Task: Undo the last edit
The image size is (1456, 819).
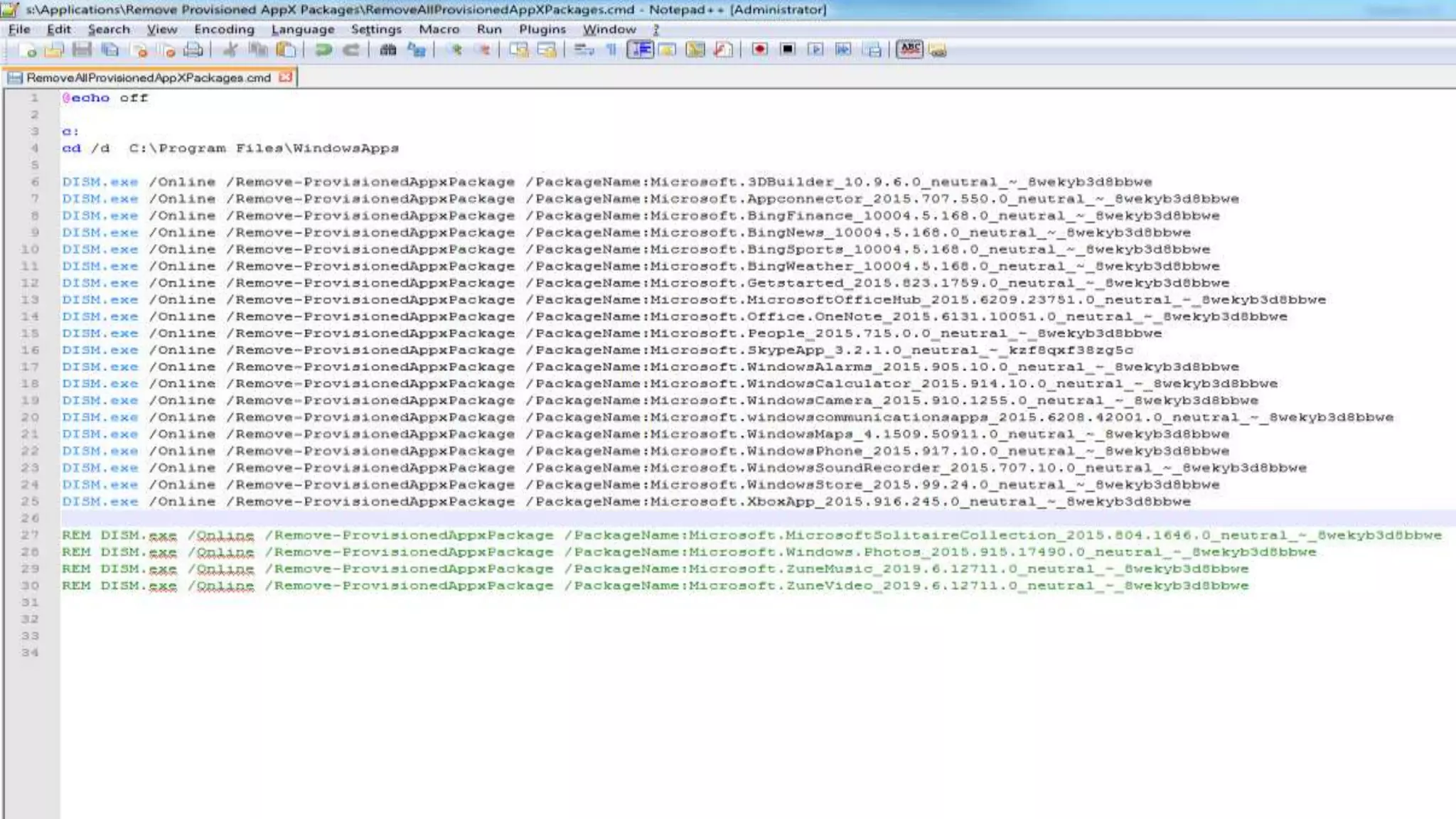Action: coord(323,50)
